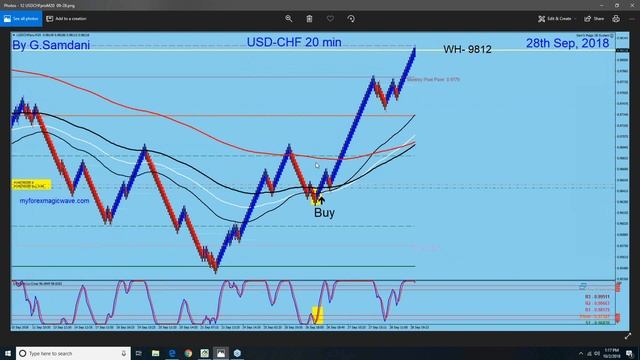Open the Edit & Create dropdown
Screen dimensions: 640x360
(557, 19)
